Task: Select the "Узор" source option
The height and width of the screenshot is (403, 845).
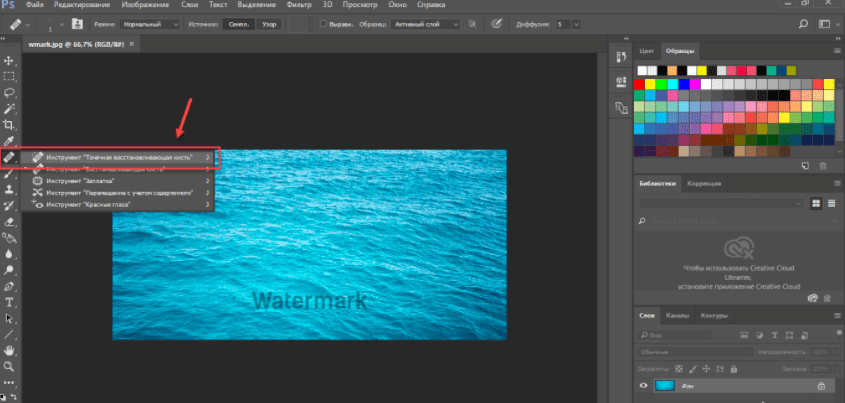Action: coord(267,22)
